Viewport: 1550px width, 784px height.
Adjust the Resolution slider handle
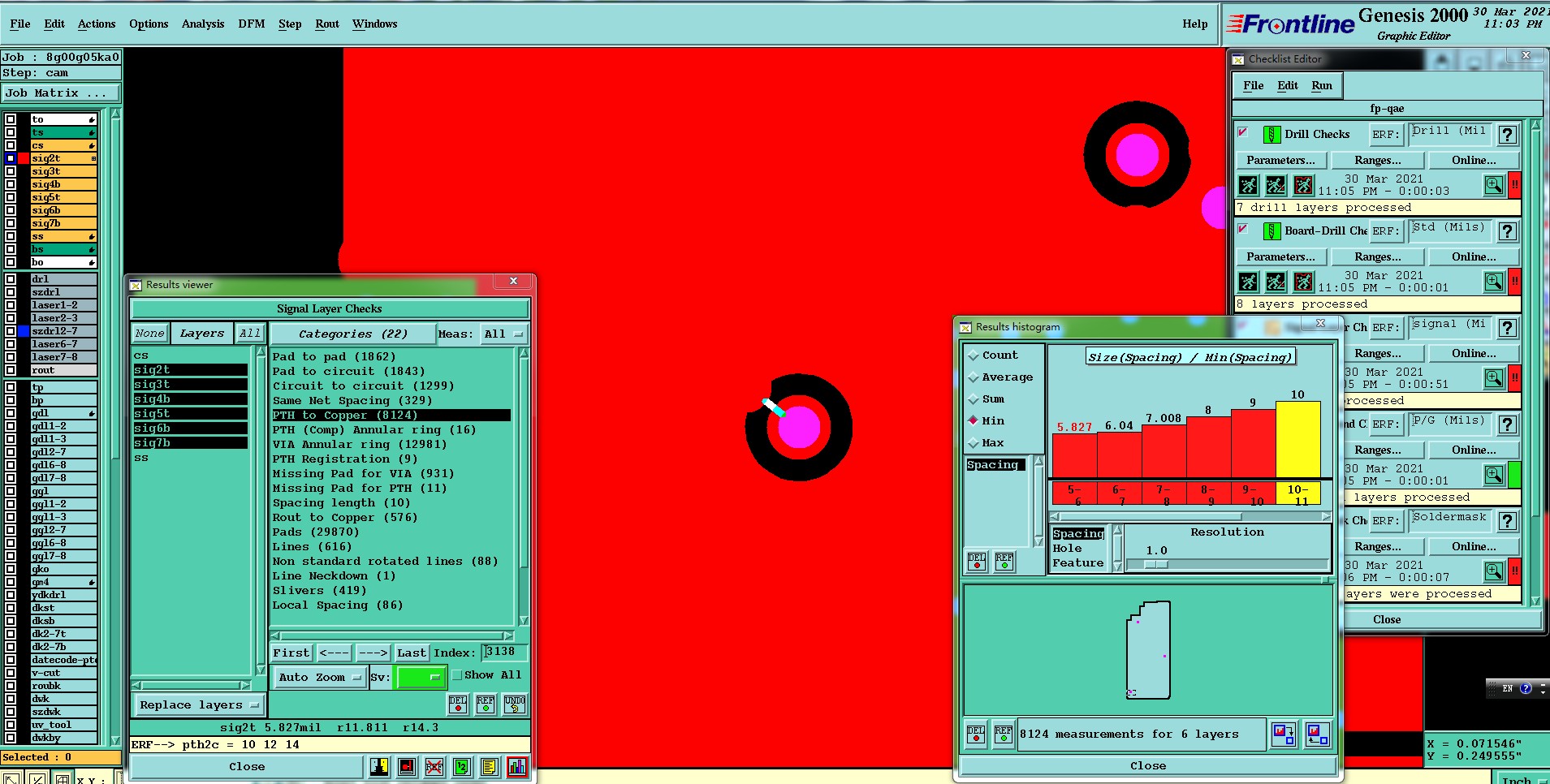click(x=1156, y=564)
